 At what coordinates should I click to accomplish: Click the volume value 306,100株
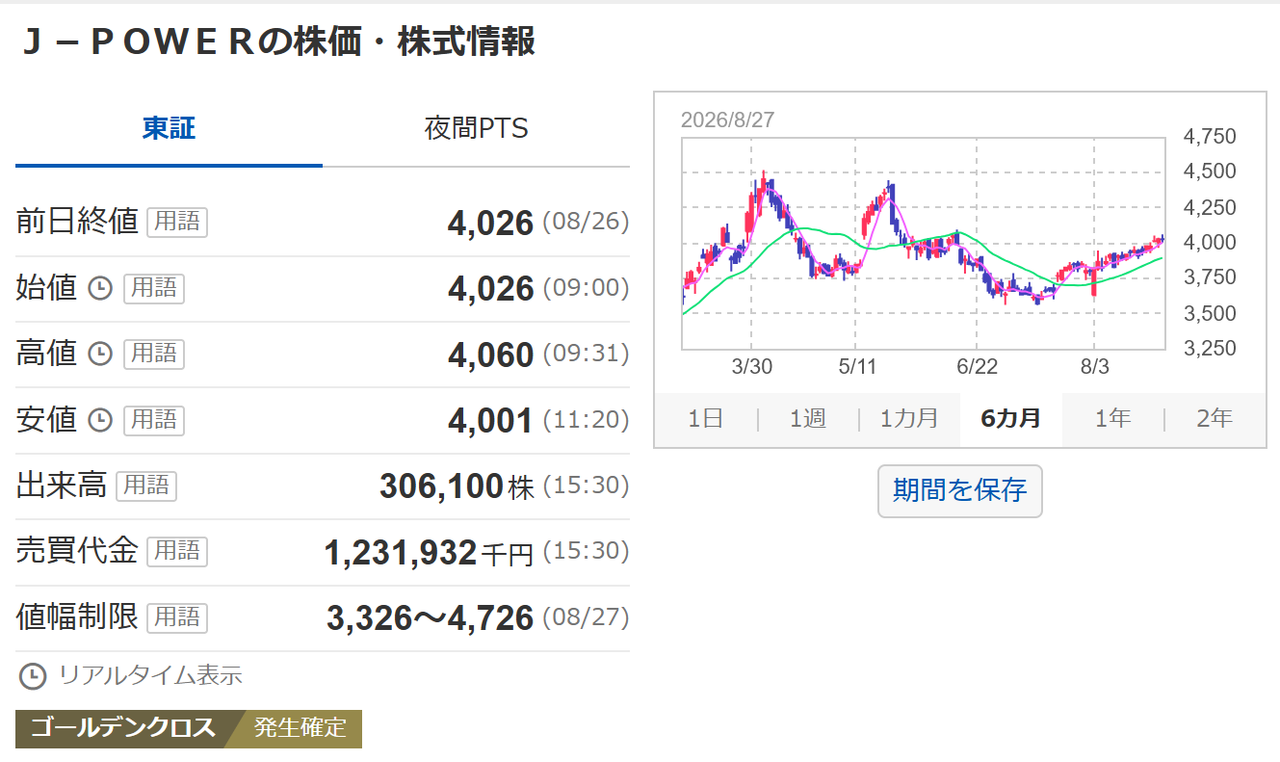[457, 487]
